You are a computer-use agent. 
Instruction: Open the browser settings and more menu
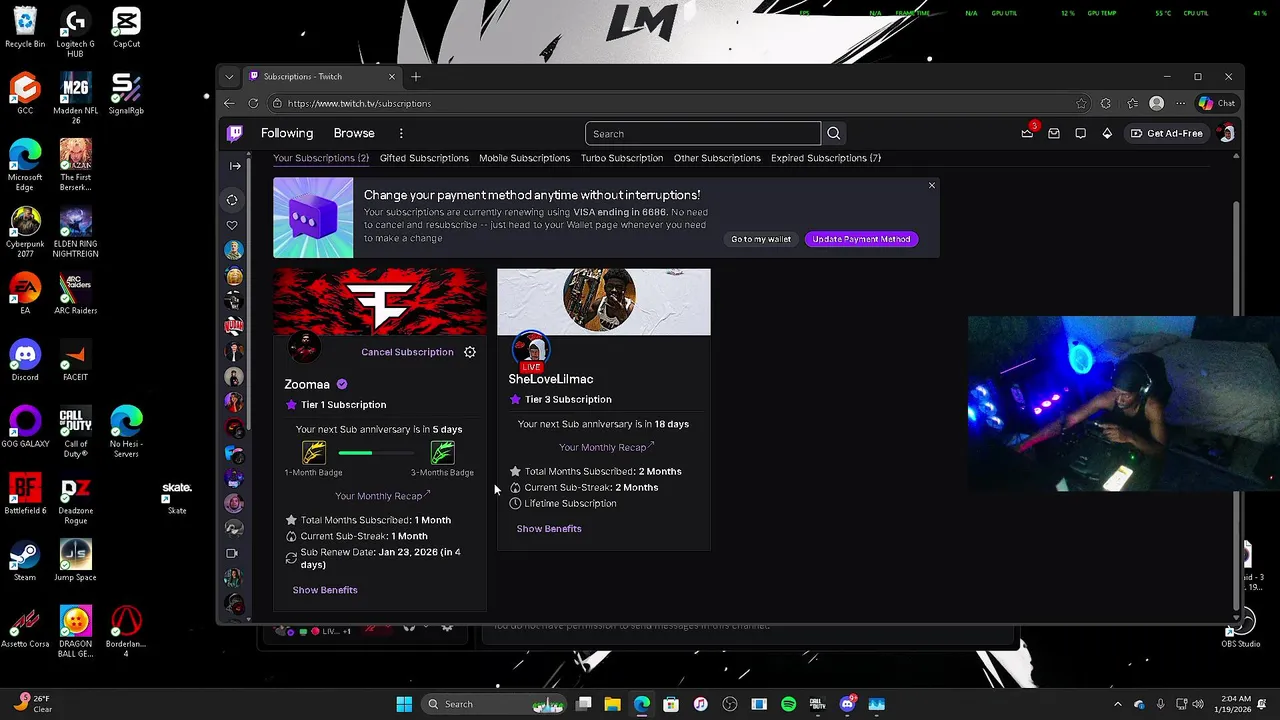coord(1181,103)
